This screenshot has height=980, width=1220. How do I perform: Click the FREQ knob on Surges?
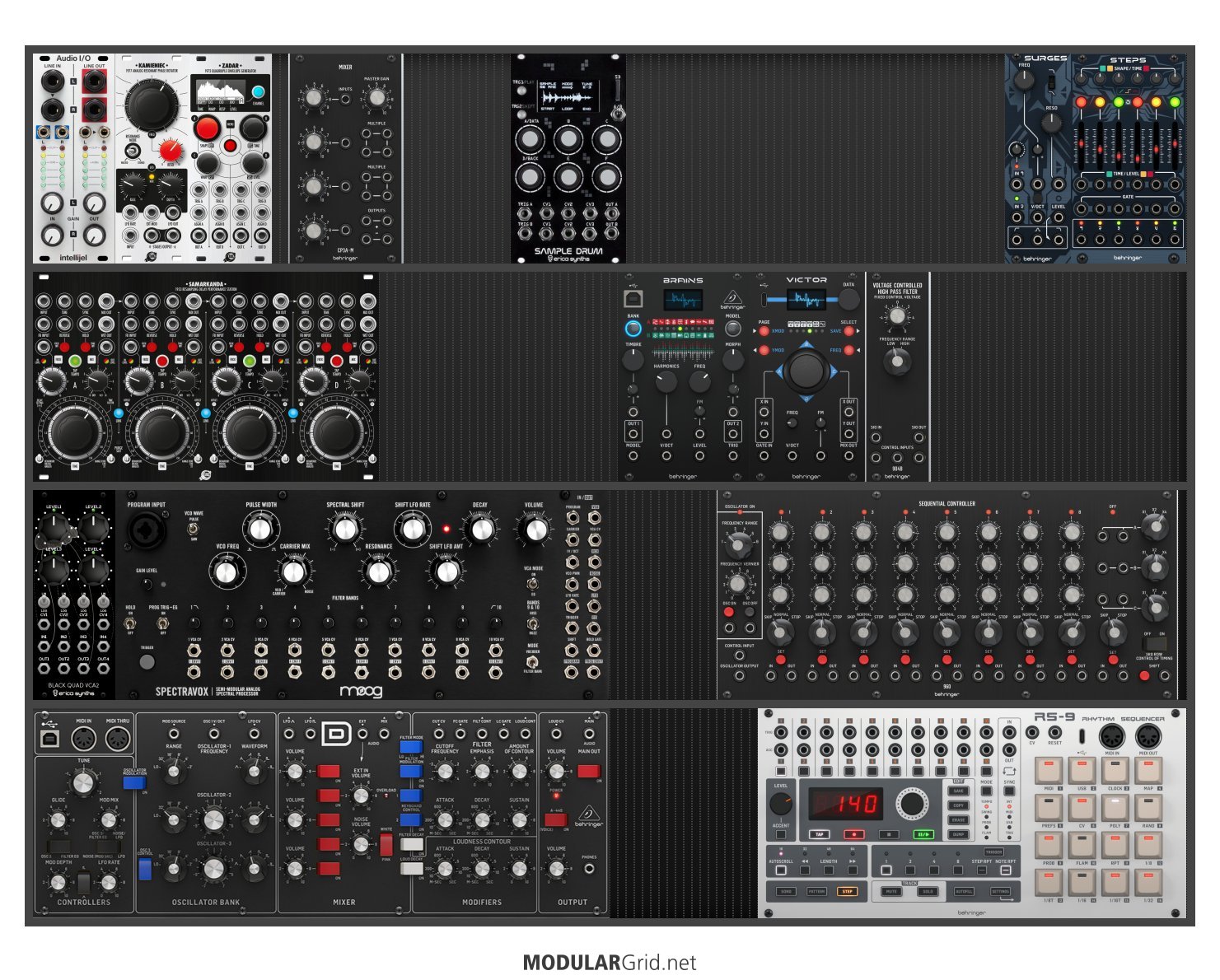click(1024, 80)
